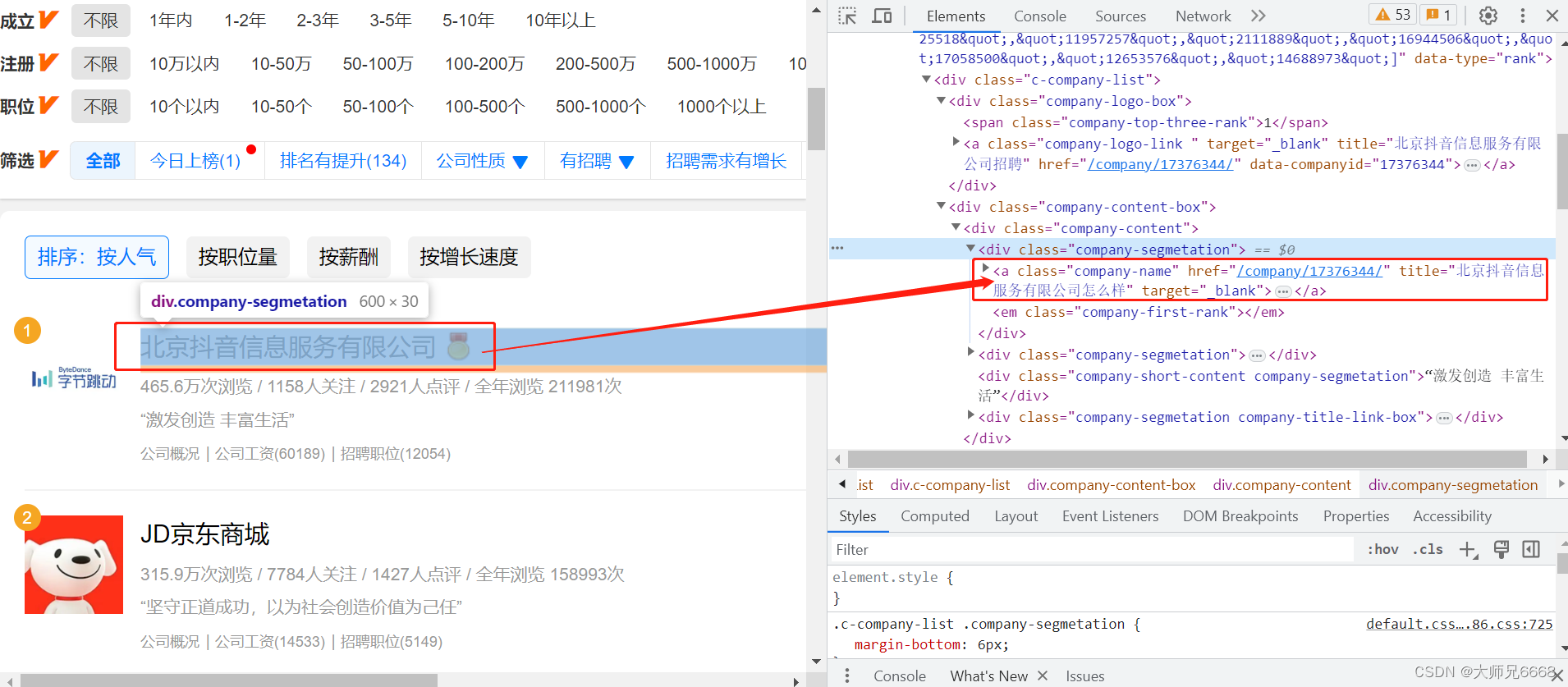Open 公司工资(60189) link
The height and width of the screenshot is (687, 1568).
[270, 454]
